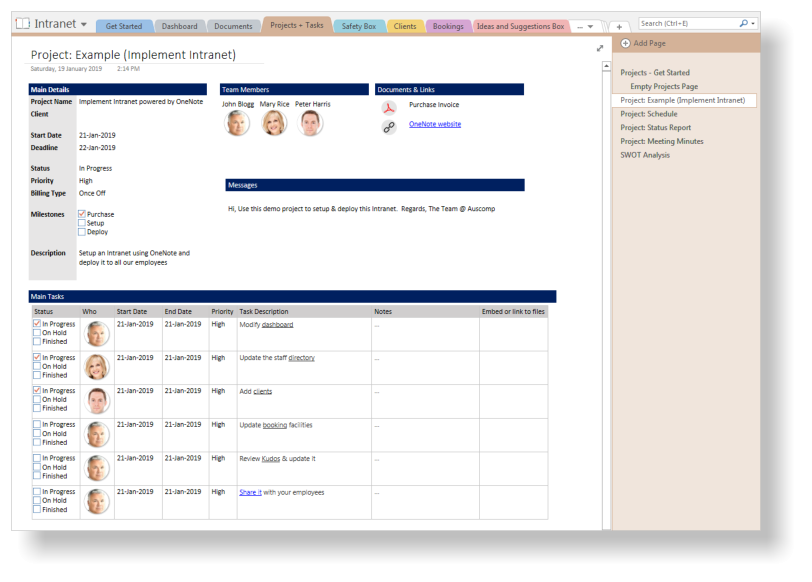The height and width of the screenshot is (582, 812).
Task: Open the Intranet notebook dropdown
Action: click(84, 25)
